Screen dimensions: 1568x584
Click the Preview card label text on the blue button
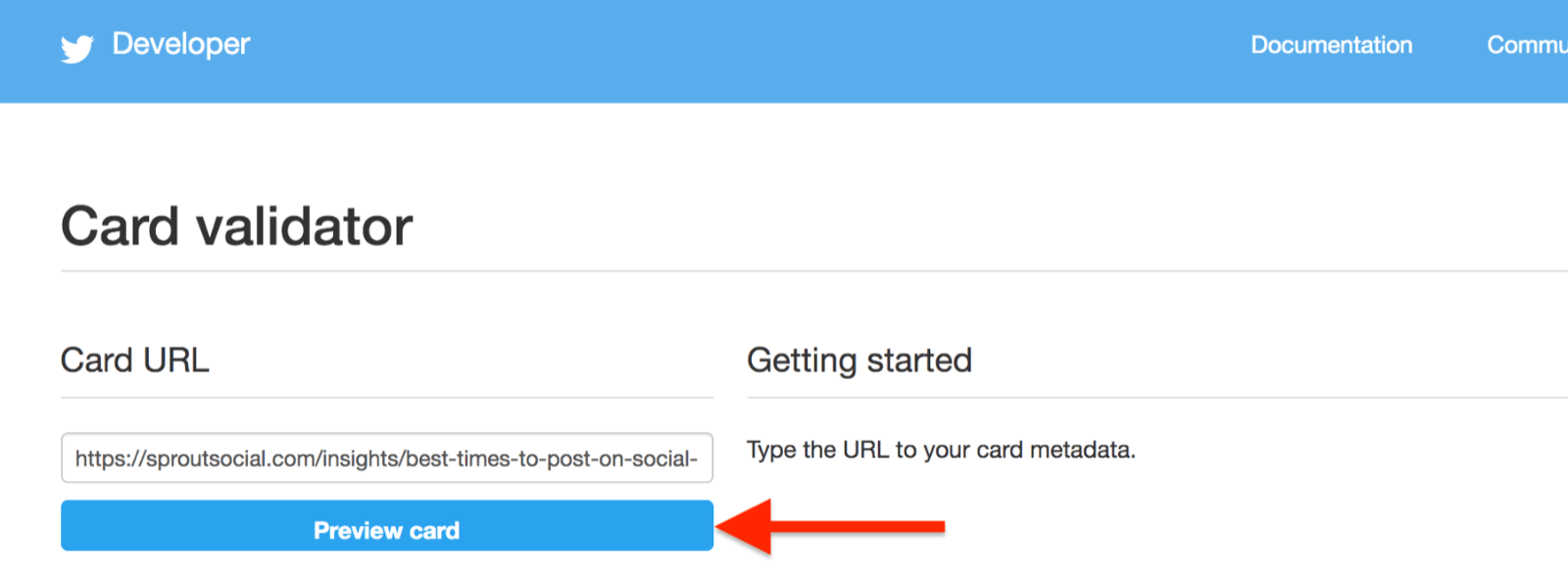pyautogui.click(x=386, y=529)
